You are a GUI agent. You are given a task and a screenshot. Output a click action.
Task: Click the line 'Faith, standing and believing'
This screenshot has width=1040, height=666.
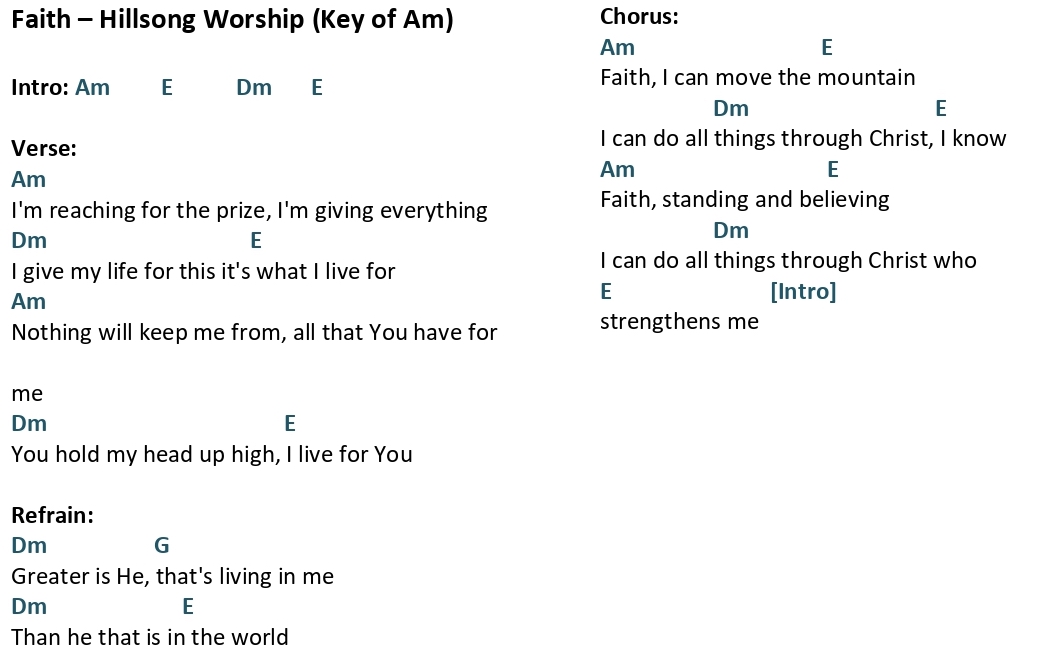click(745, 200)
